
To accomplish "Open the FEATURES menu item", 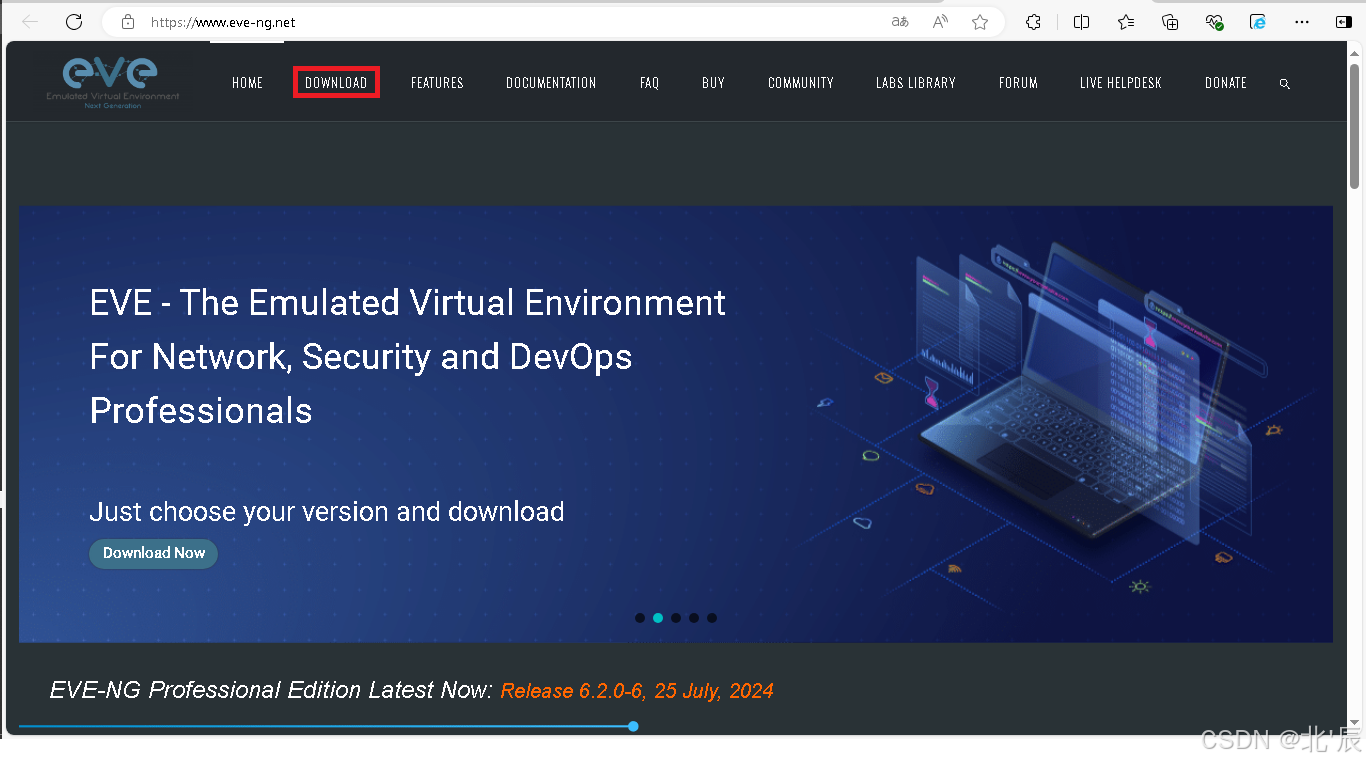I will point(437,83).
